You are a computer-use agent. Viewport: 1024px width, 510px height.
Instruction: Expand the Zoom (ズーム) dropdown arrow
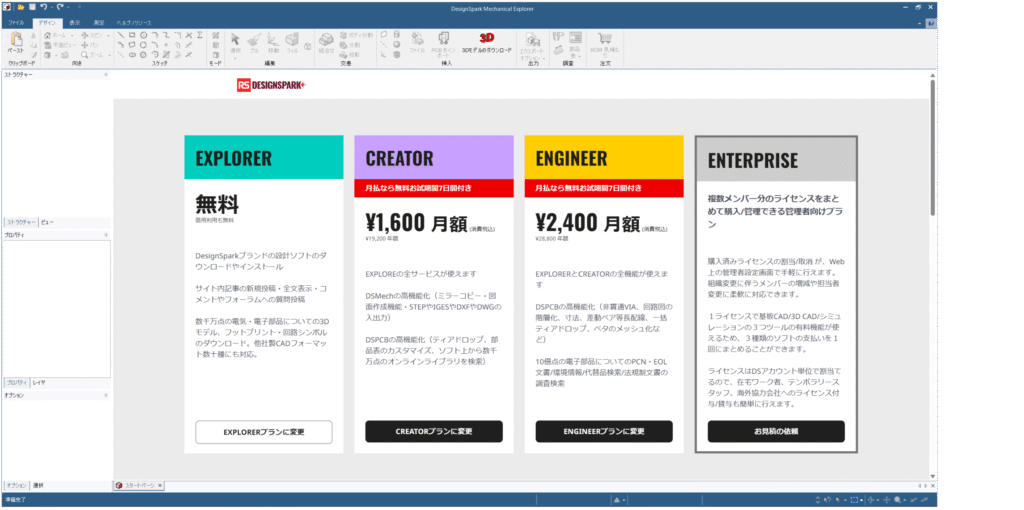pos(108,55)
